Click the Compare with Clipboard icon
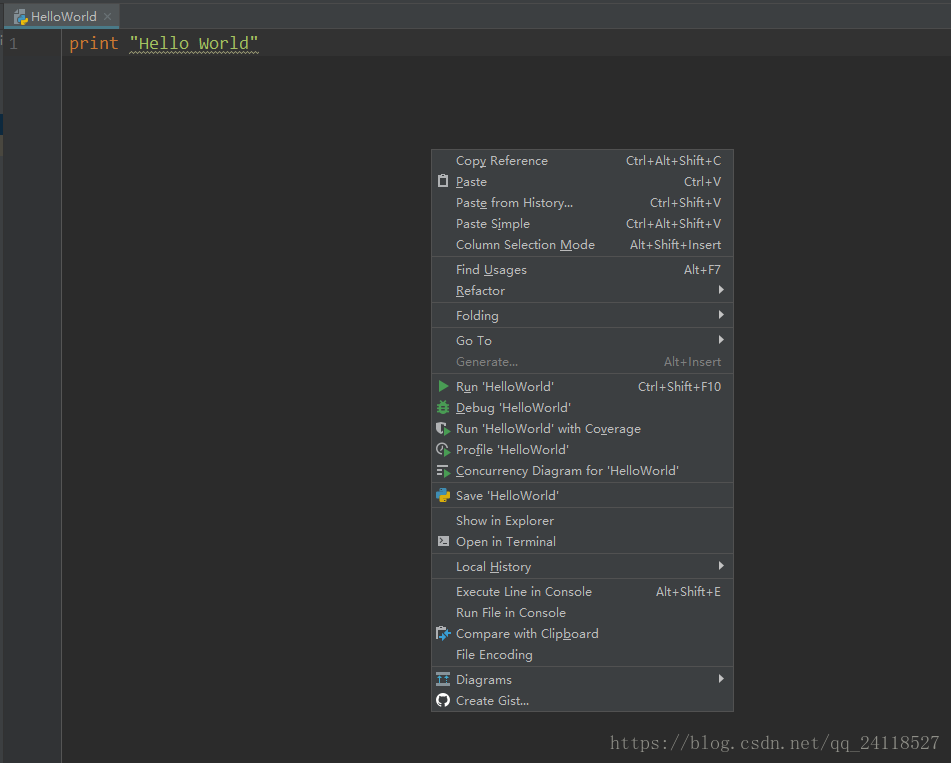The height and width of the screenshot is (763, 951). coord(443,634)
